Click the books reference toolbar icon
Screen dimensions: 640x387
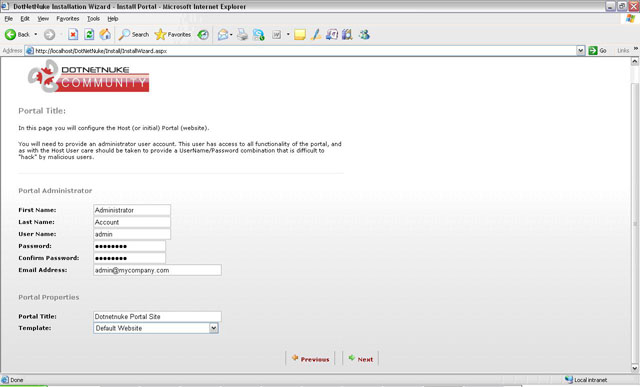(347, 35)
